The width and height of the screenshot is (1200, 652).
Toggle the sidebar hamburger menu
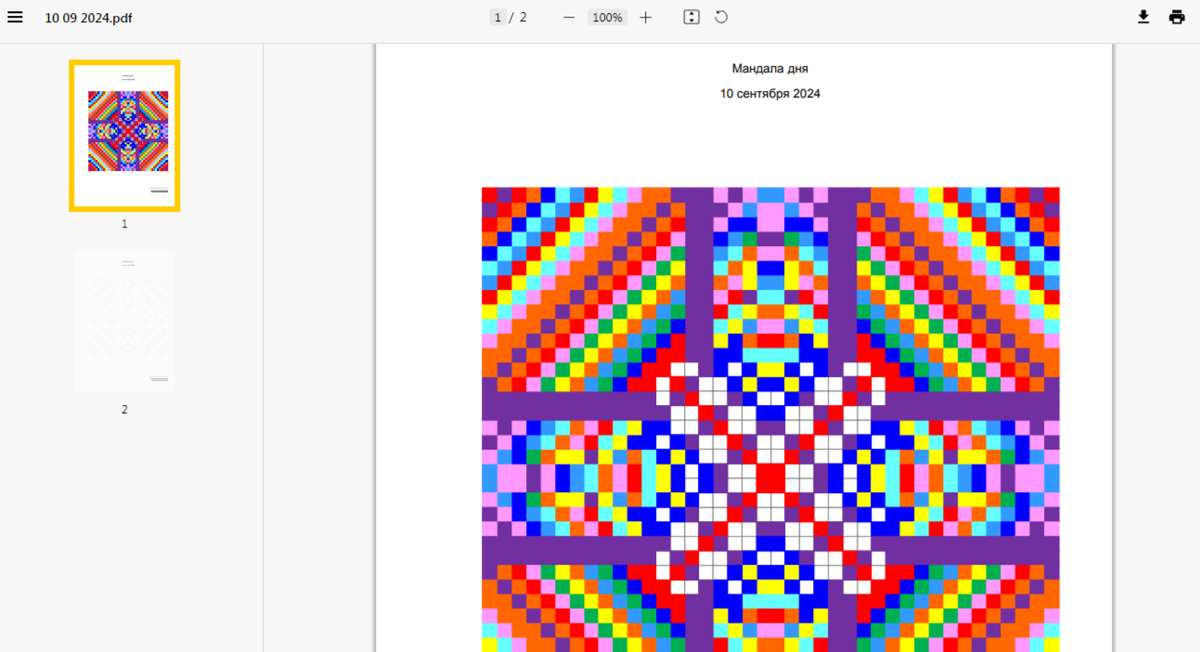[x=15, y=17]
